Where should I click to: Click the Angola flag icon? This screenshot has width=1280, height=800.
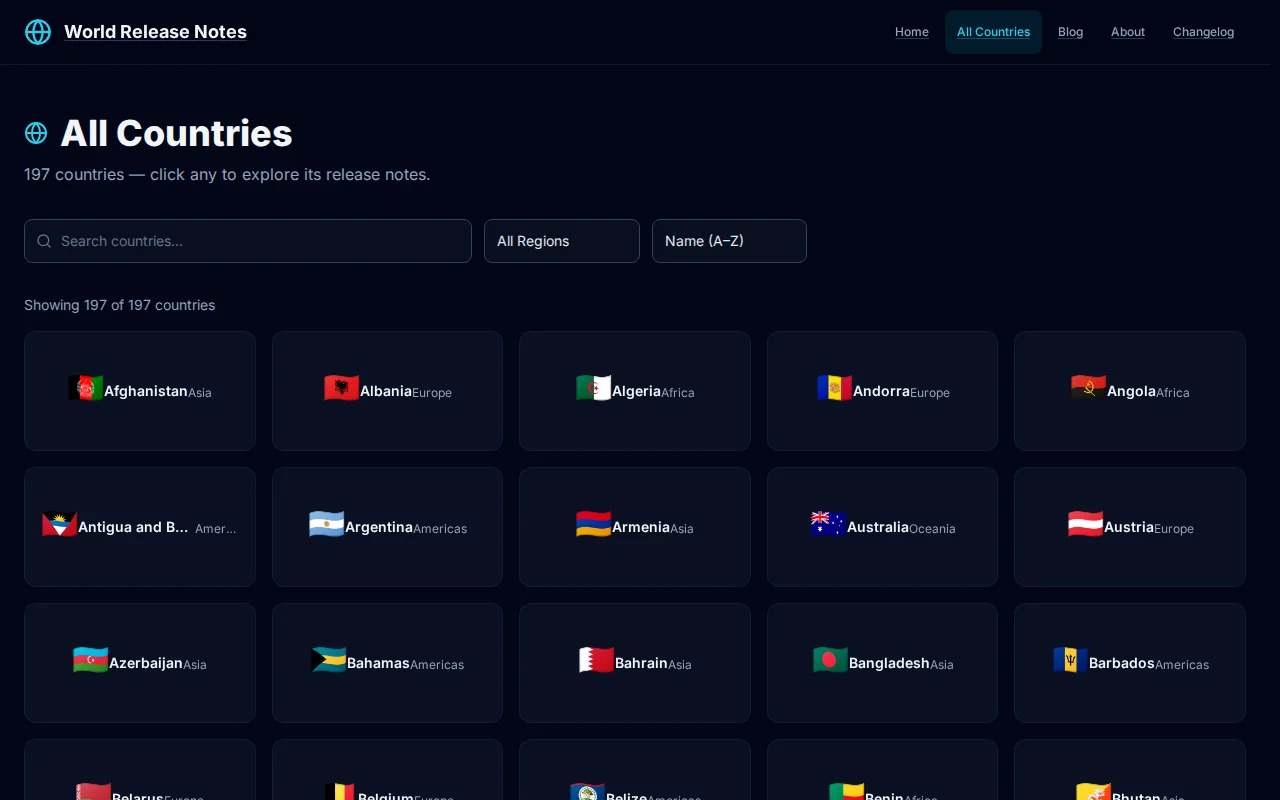coord(1089,388)
